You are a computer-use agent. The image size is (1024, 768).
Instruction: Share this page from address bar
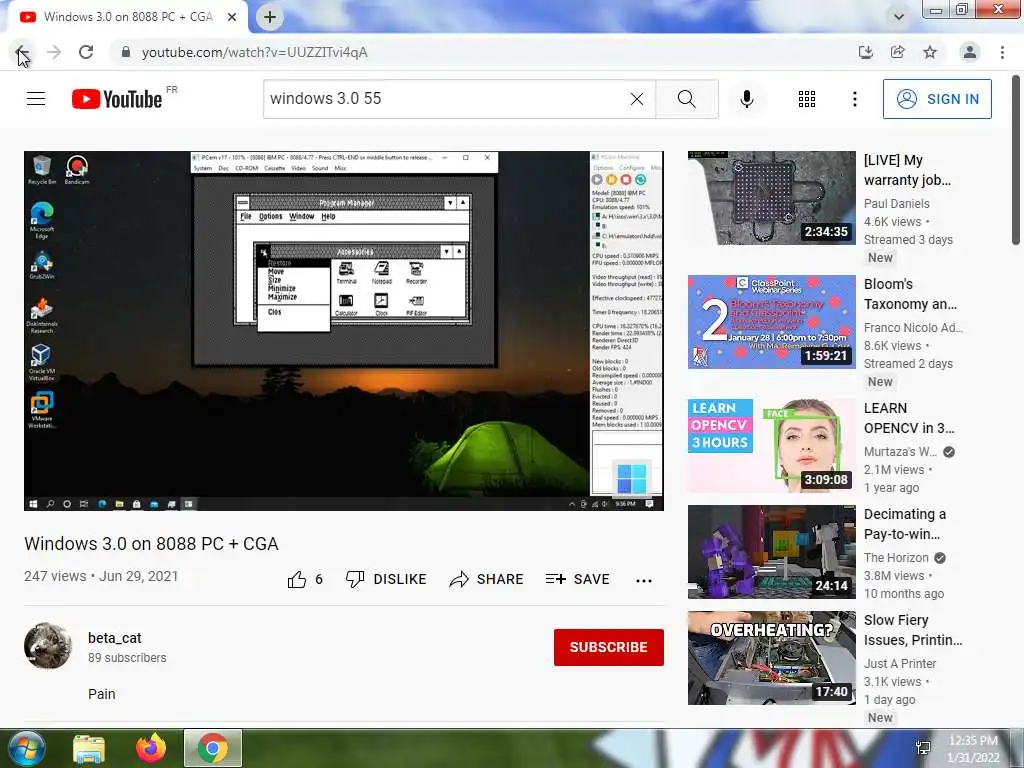tap(897, 52)
